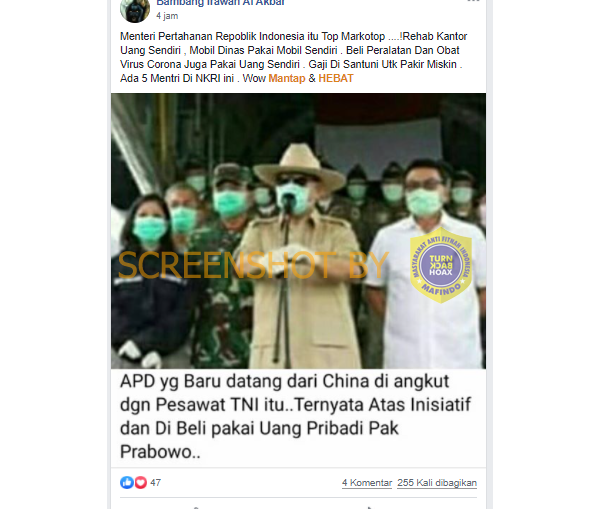Screen dimensions: 600x509
Task: Open the '4 Komentar' comments link
Action: click(x=367, y=483)
